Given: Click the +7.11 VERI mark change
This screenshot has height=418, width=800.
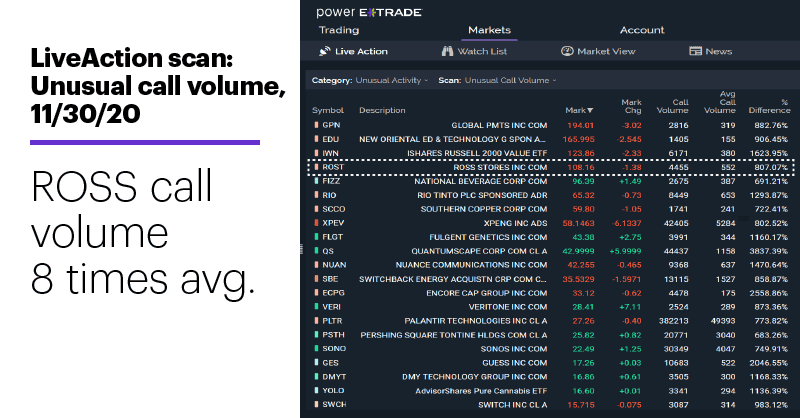Looking at the screenshot, I should click(630, 307).
